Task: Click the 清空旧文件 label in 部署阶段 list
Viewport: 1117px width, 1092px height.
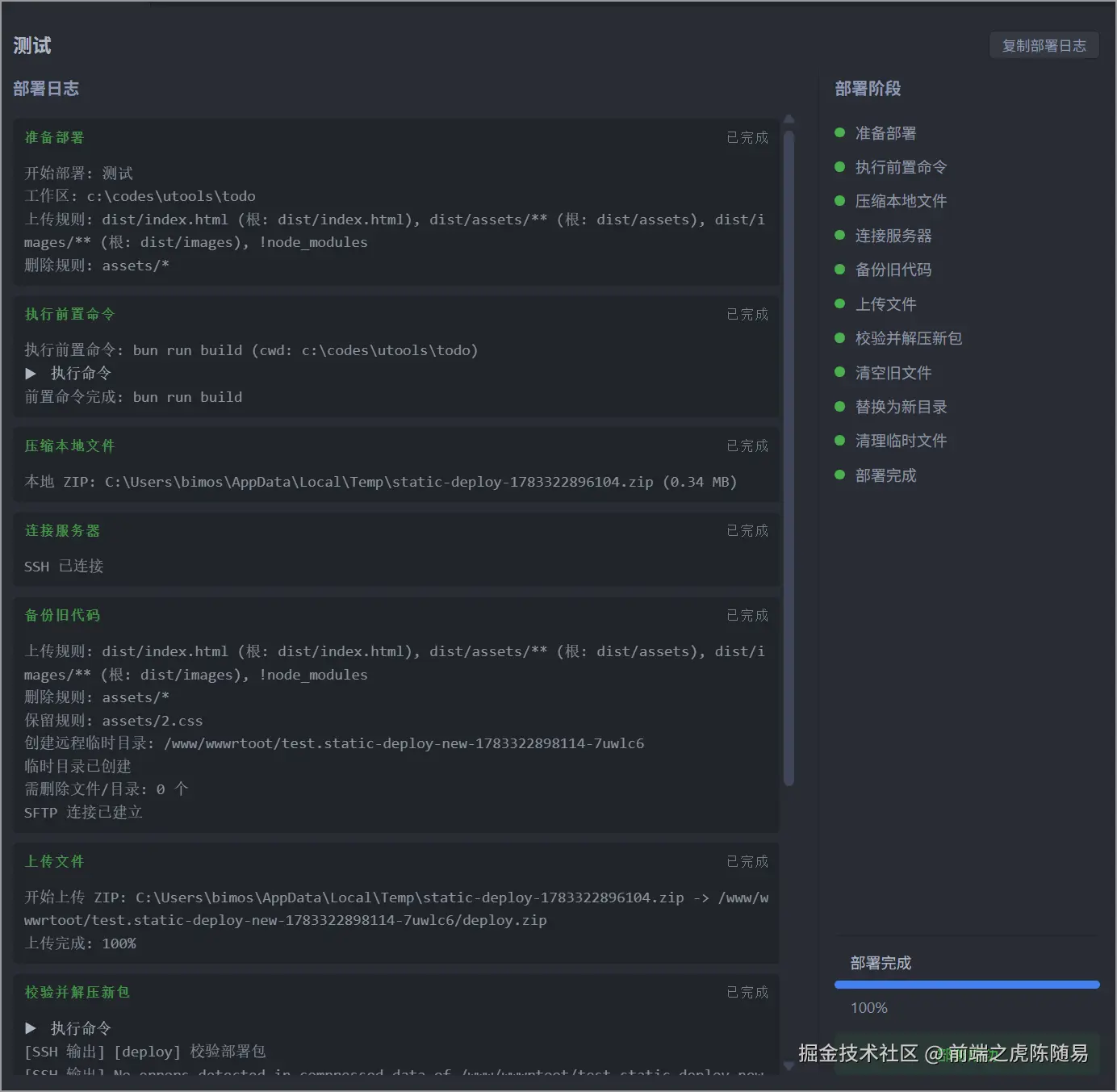Action: (893, 373)
